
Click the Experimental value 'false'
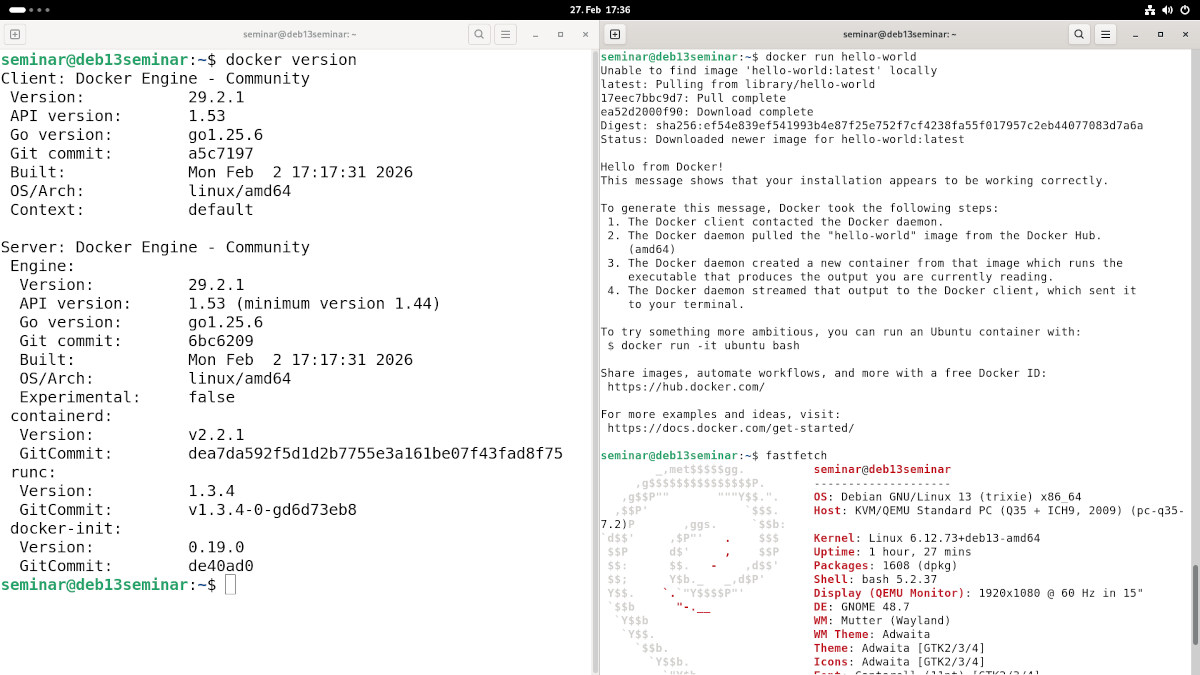(x=211, y=397)
